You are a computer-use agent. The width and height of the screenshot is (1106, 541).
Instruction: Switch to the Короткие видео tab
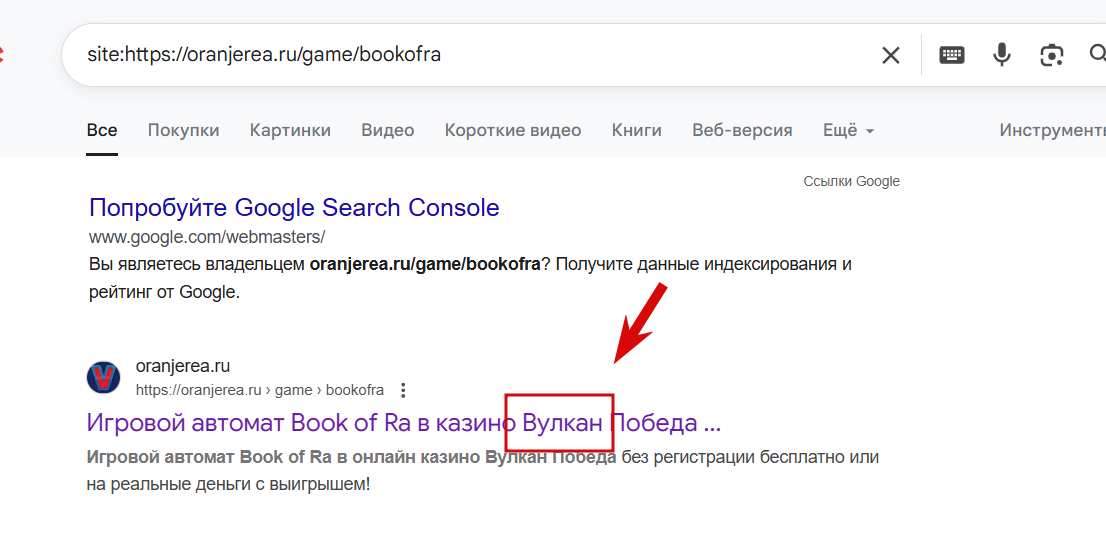coord(513,130)
